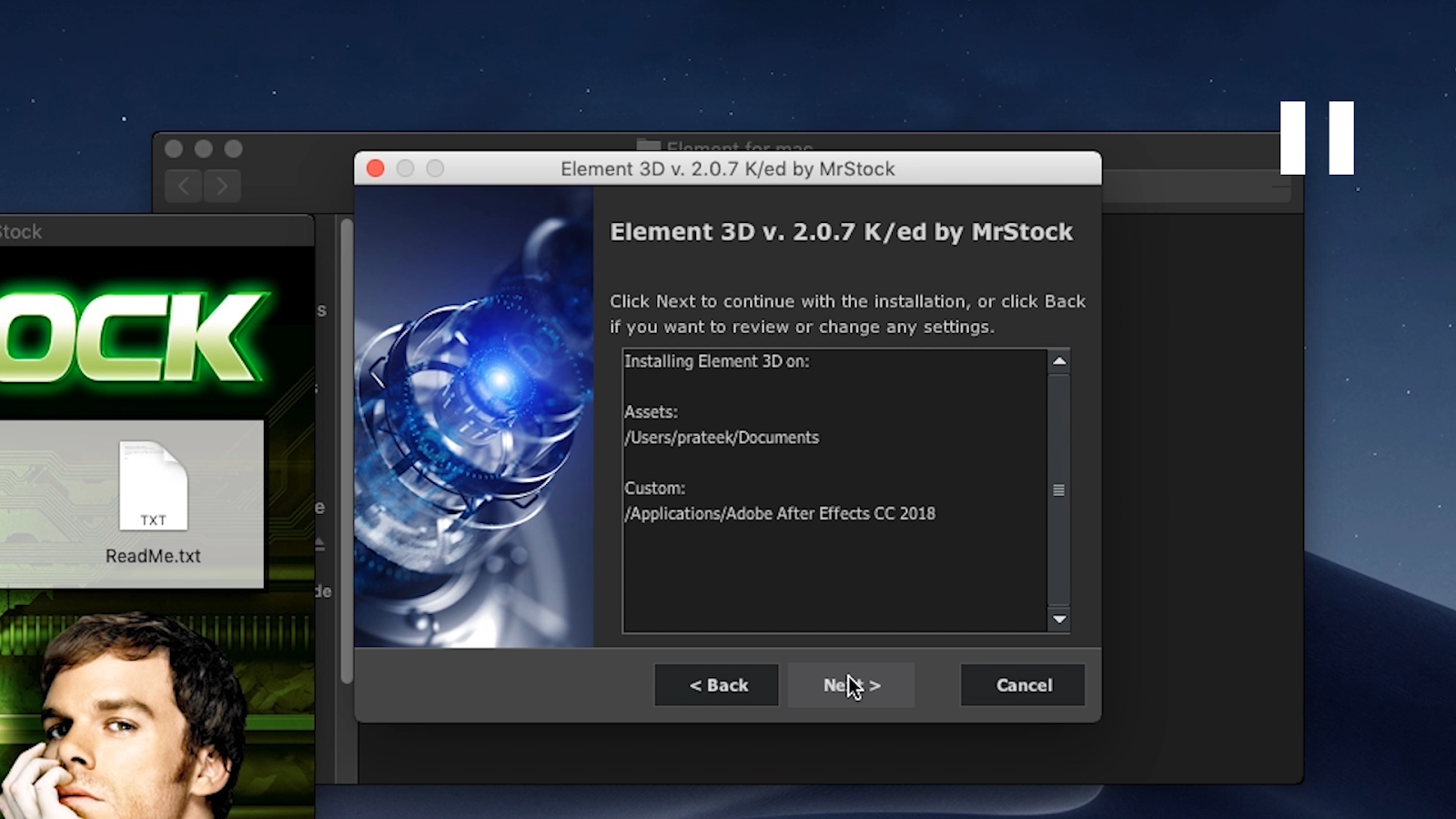
Task: Click the Finder window's vertical scrollbar
Action: (x=347, y=450)
